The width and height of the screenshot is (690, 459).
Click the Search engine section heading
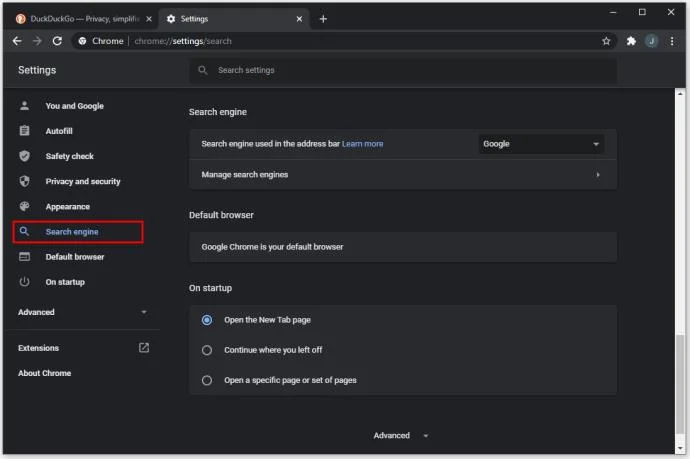click(218, 112)
